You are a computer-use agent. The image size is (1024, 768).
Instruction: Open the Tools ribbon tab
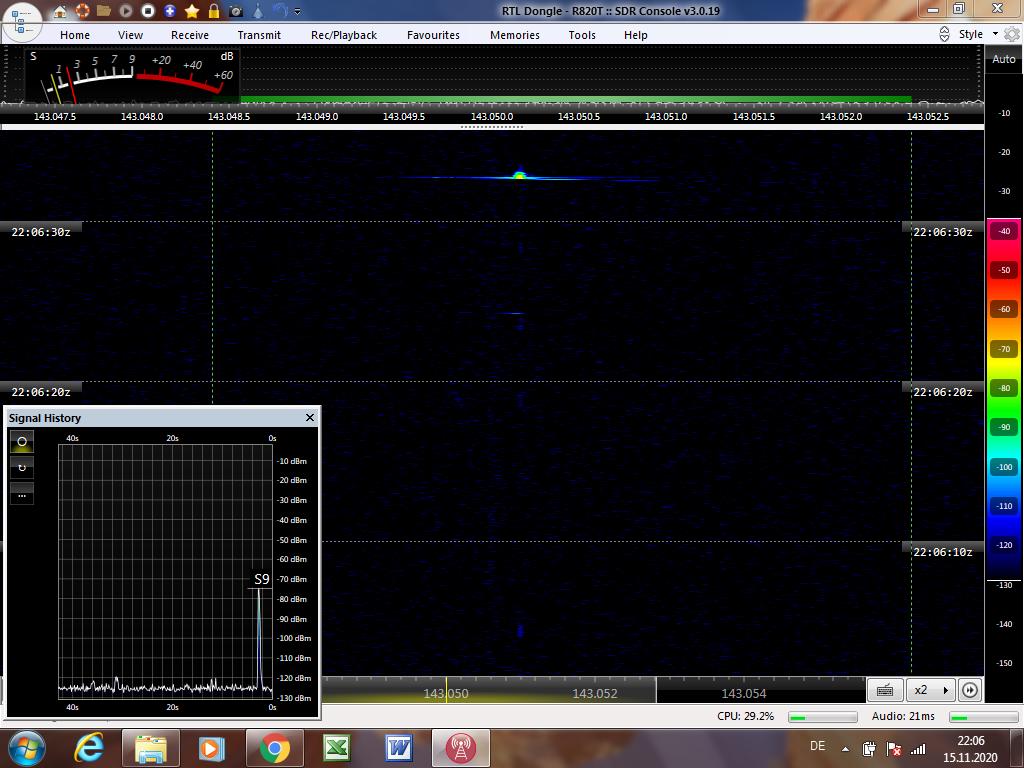(x=582, y=35)
